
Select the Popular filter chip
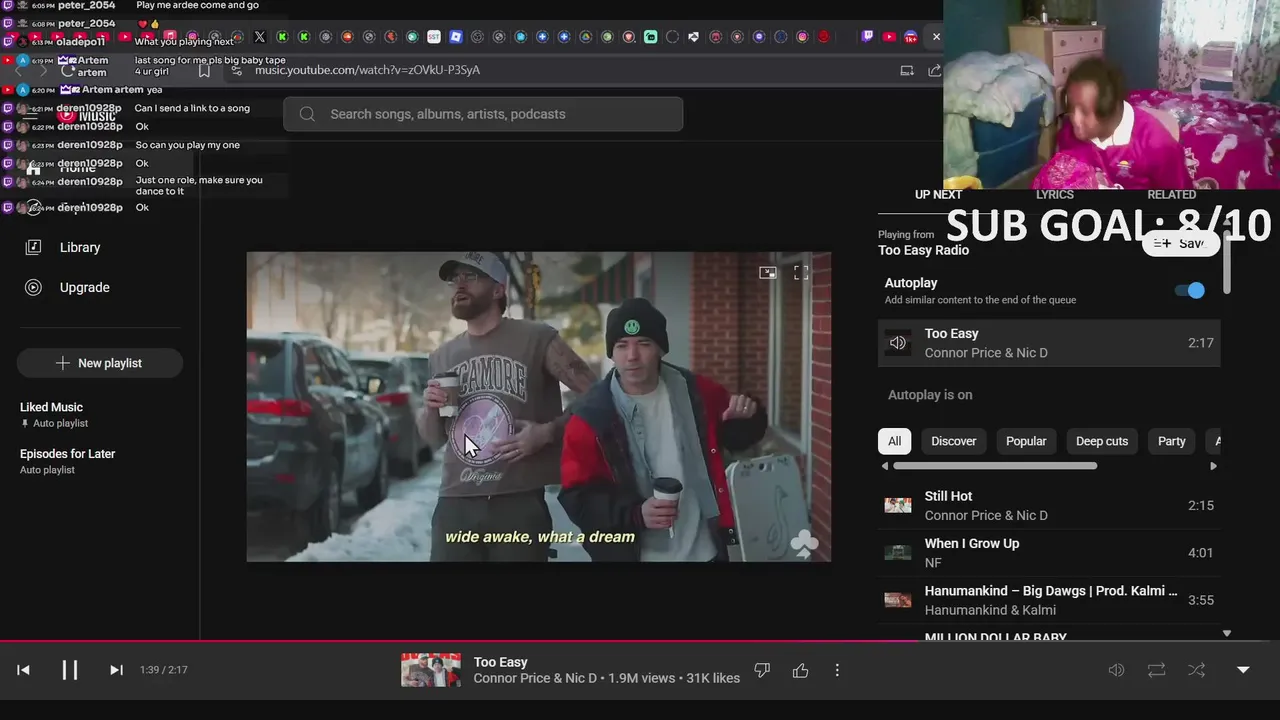1026,441
